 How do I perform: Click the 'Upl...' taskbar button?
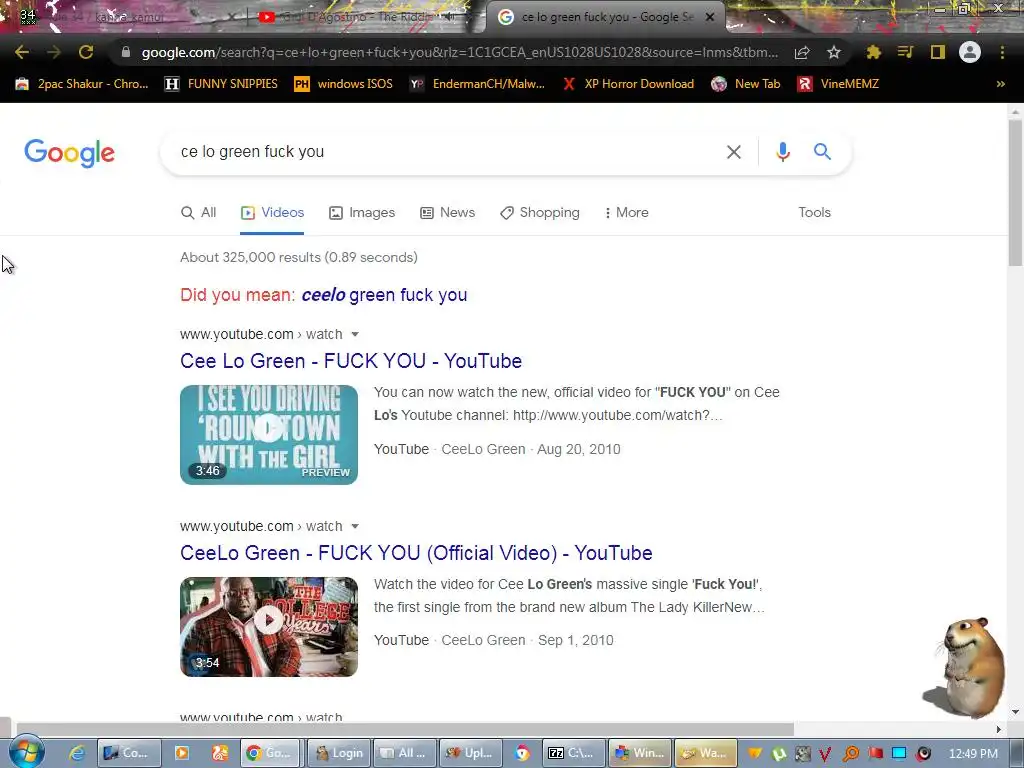(x=470, y=753)
